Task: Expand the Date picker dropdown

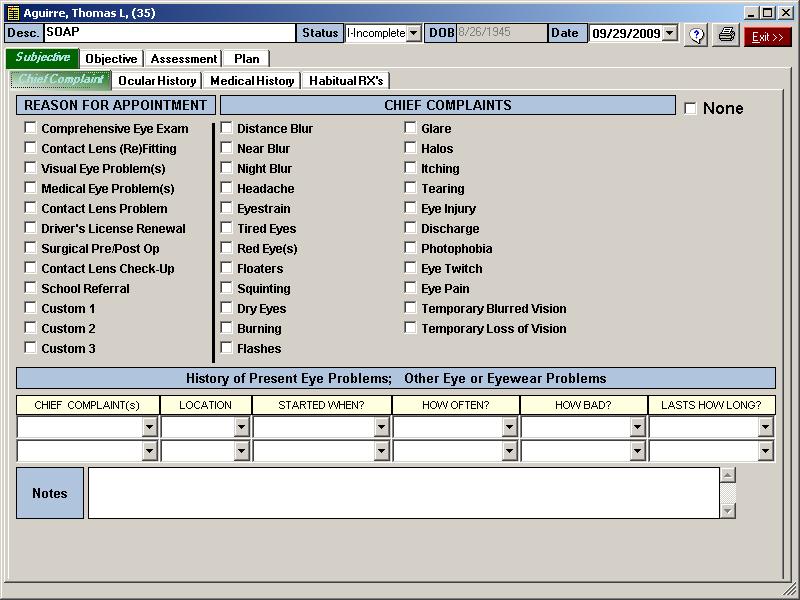Action: [669, 33]
